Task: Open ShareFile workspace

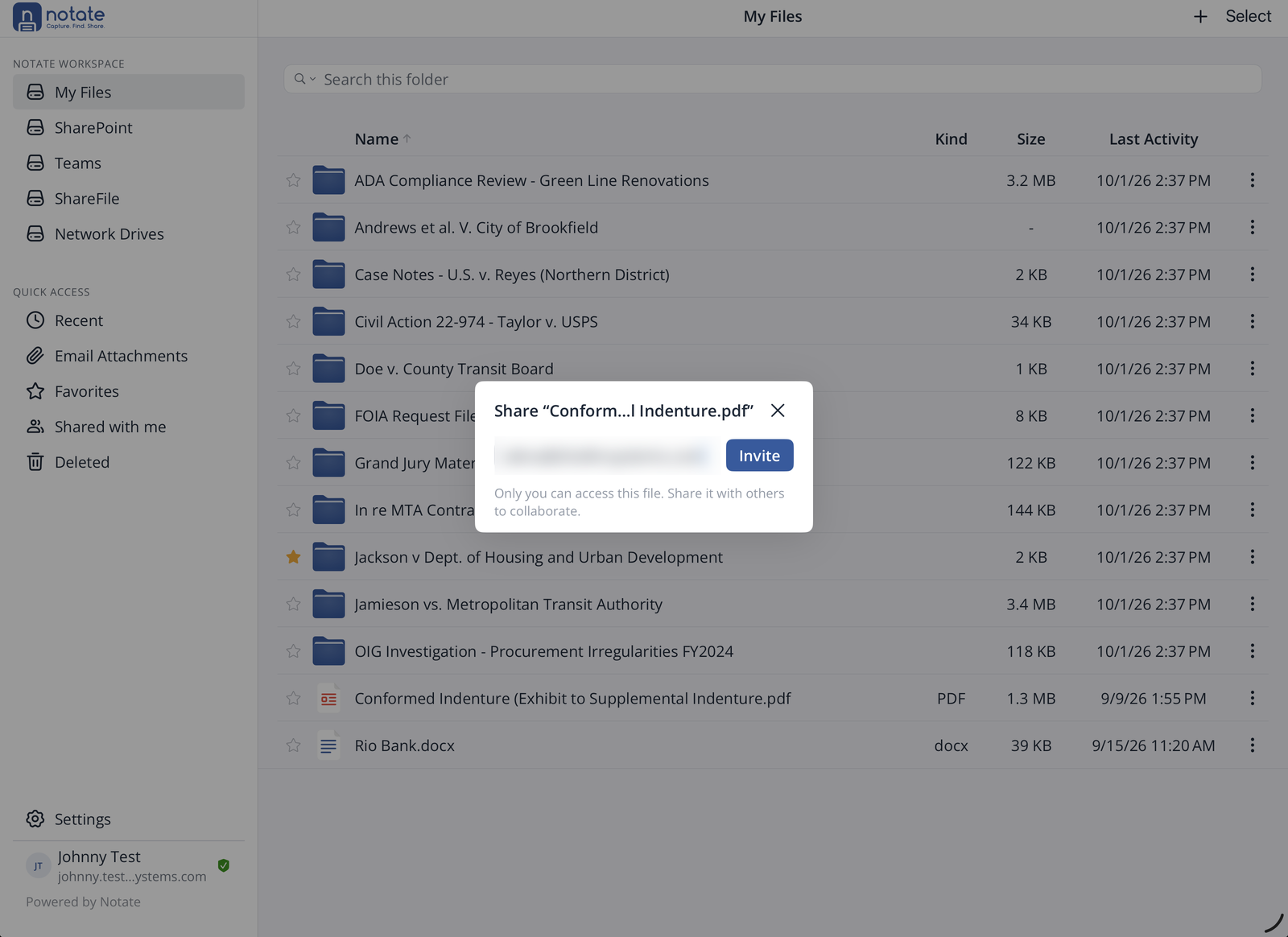Action: pos(129,198)
